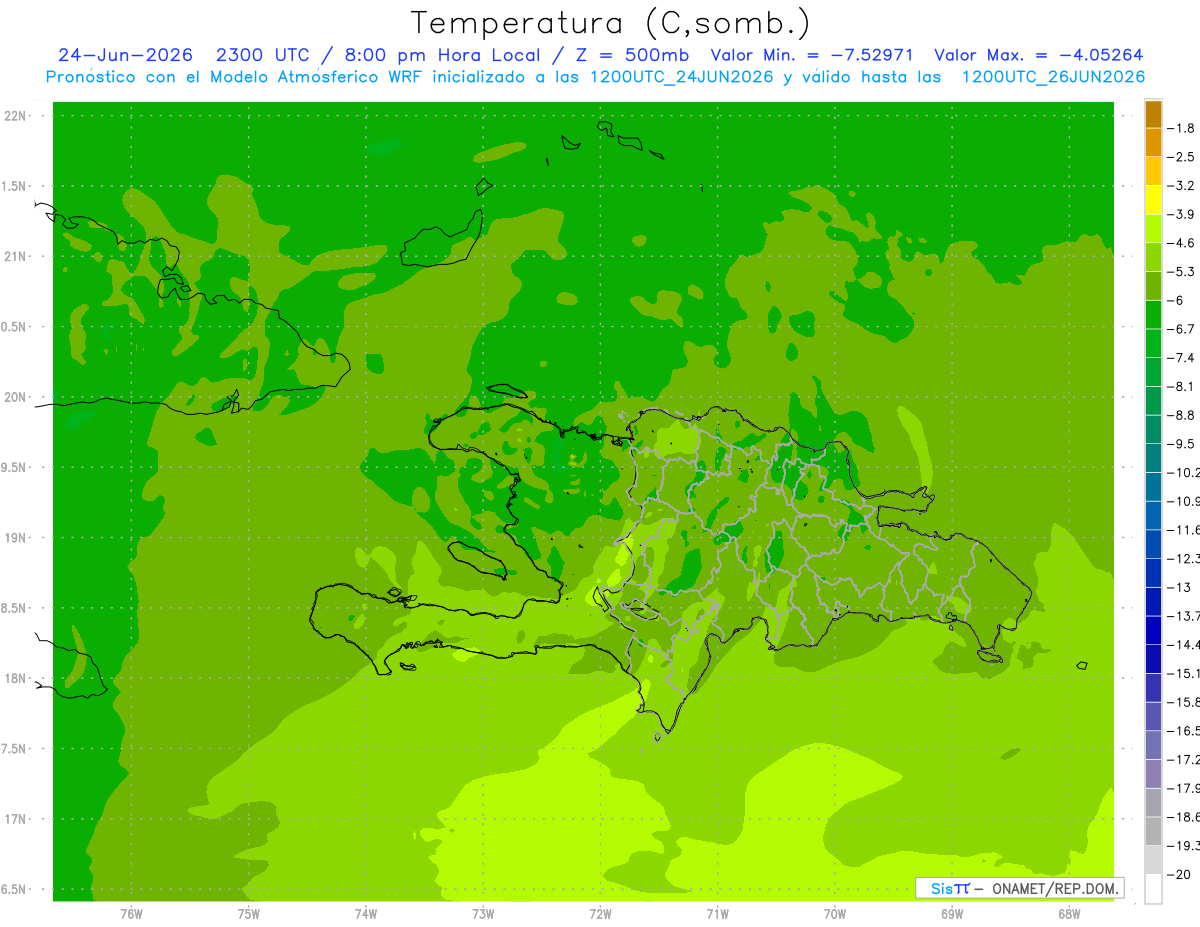Click the '18N' latitude label

(16, 678)
